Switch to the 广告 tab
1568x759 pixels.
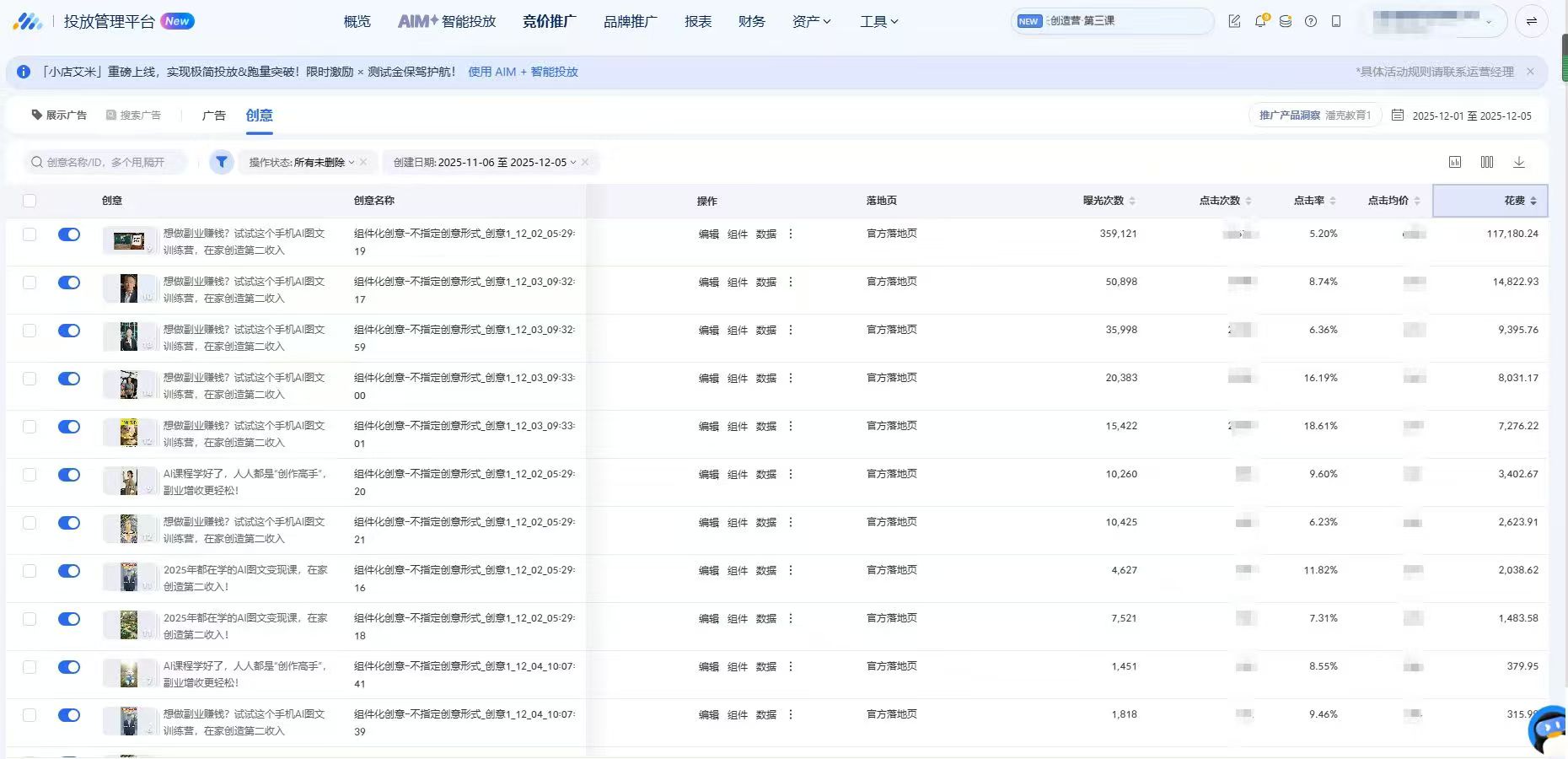point(214,116)
